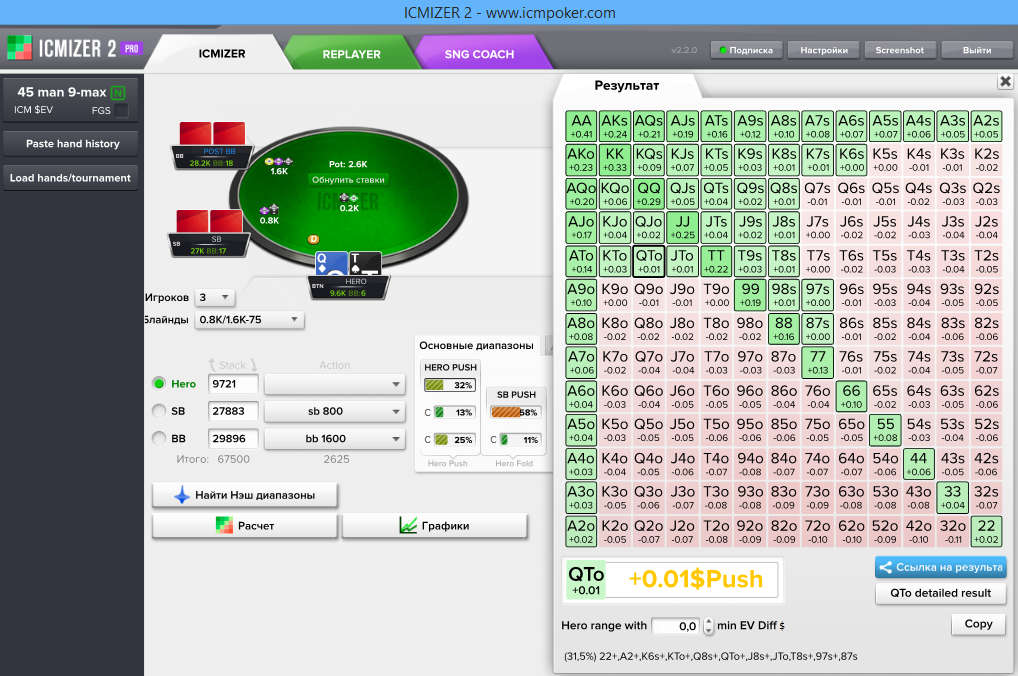Select the 22 cell in the range grid
Image resolution: width=1018 pixels, height=676 pixels.
coord(986,531)
